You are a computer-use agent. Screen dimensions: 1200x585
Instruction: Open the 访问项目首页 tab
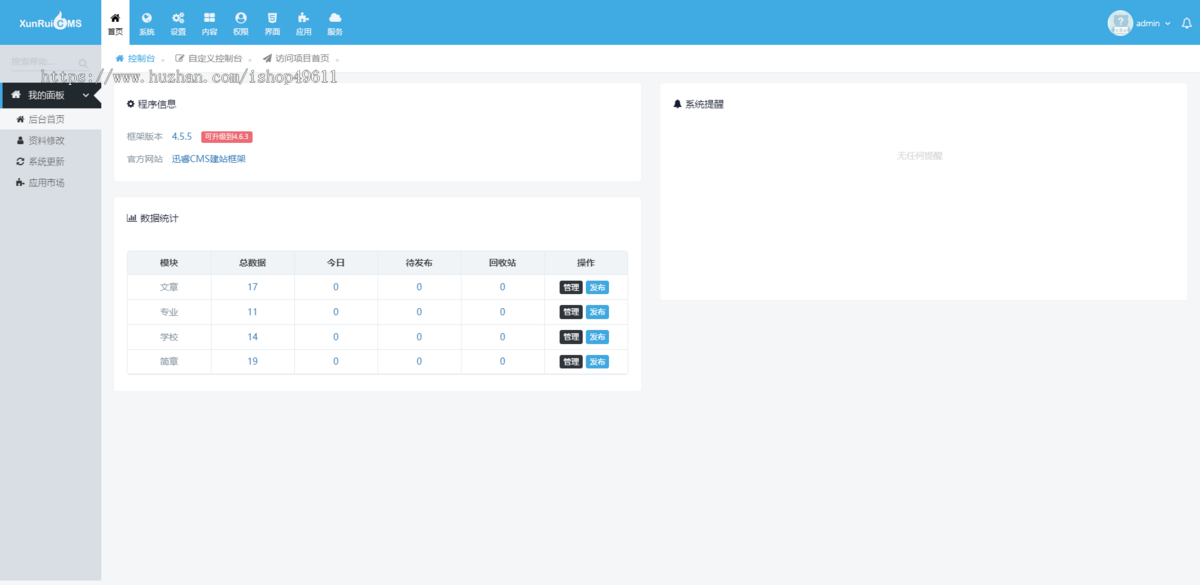pyautogui.click(x=296, y=59)
